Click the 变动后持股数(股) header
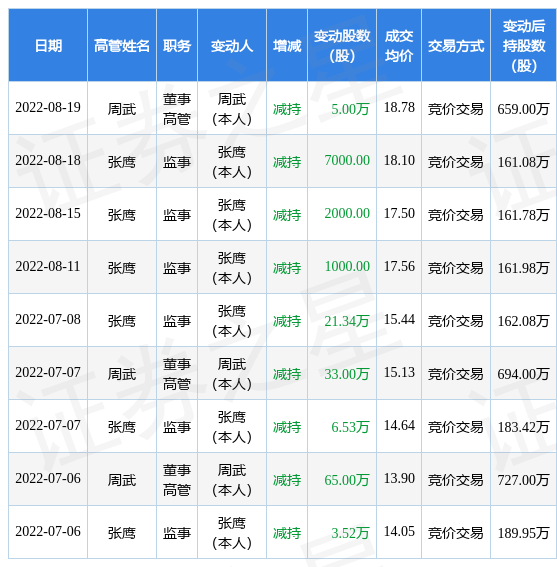The width and height of the screenshot is (557, 567). [524, 46]
